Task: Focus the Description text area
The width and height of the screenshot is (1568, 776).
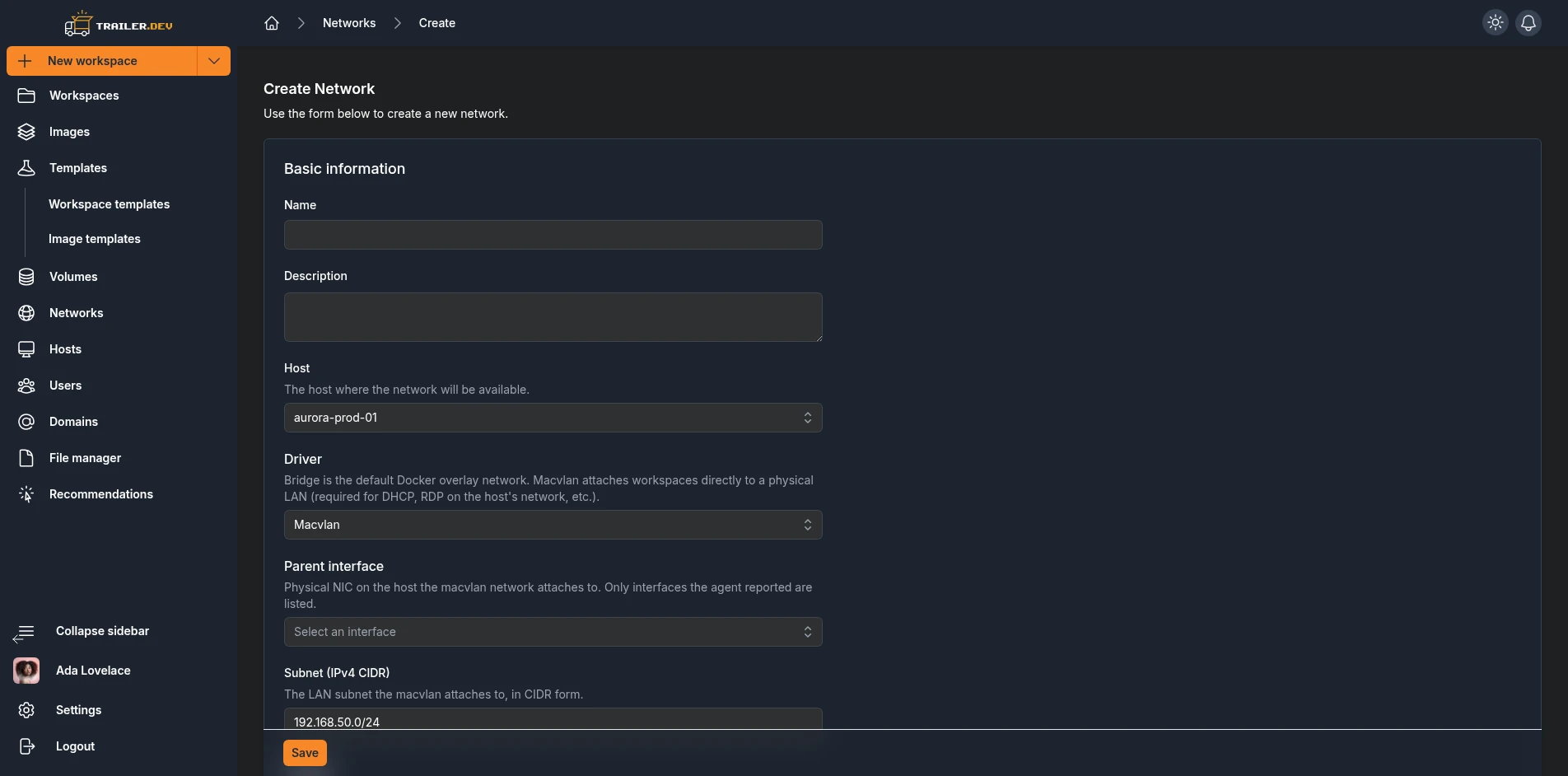Action: (x=553, y=317)
